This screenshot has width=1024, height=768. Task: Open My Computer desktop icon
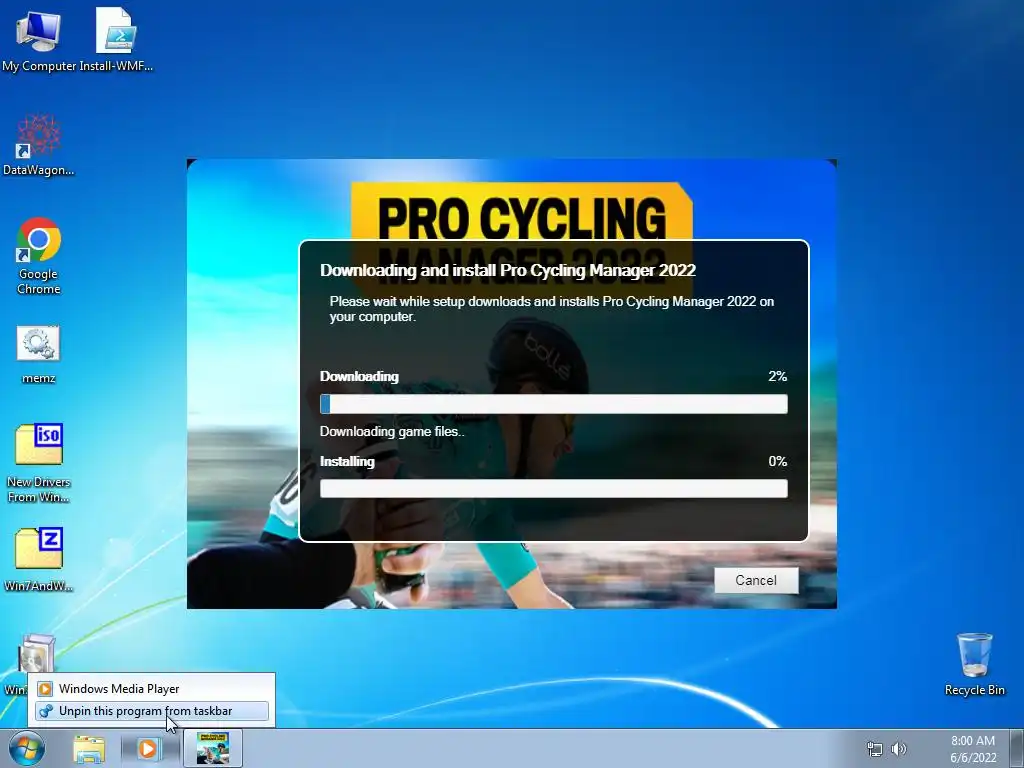[x=39, y=39]
